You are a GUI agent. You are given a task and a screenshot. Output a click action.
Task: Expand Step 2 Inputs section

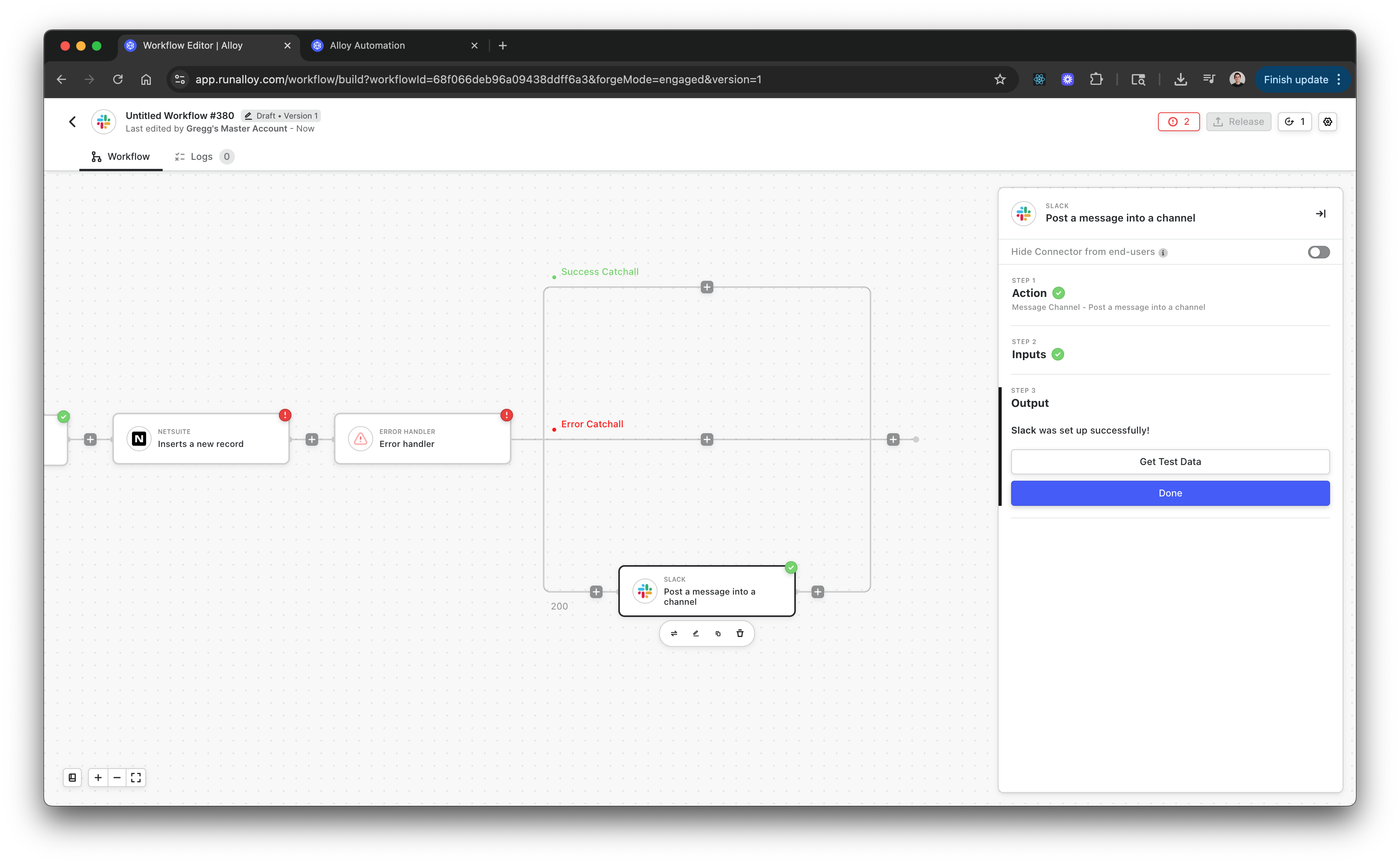click(1028, 354)
